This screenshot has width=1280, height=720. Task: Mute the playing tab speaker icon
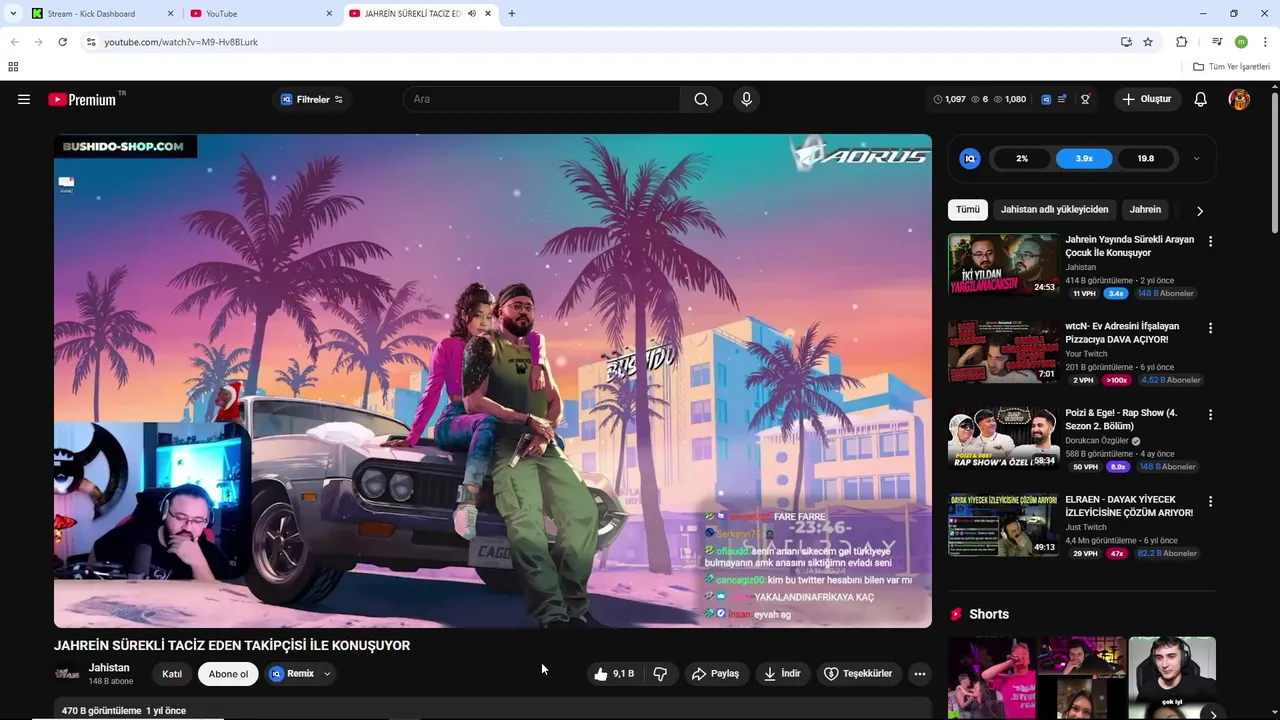pos(472,14)
